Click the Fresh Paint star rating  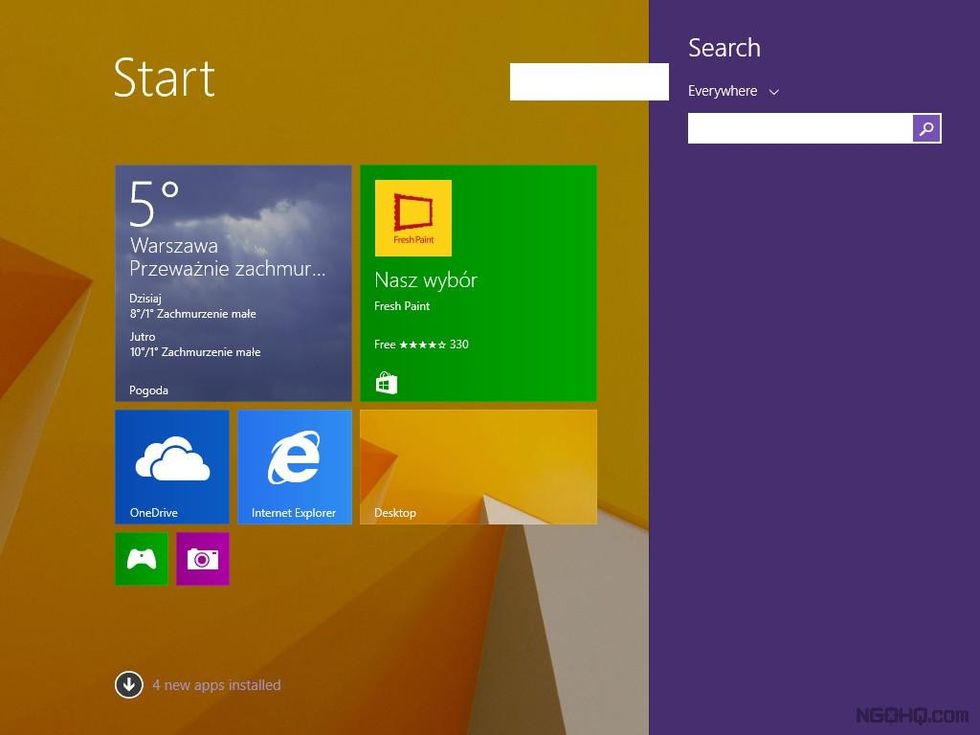point(422,345)
